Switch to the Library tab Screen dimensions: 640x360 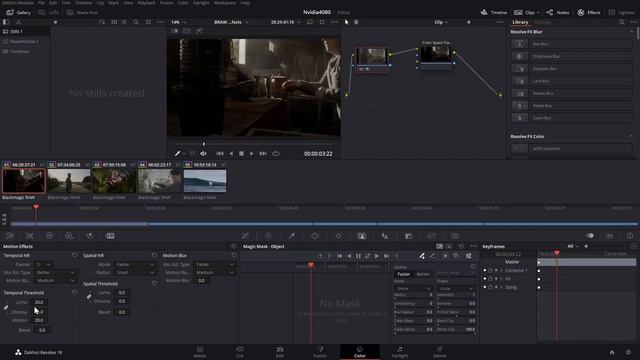point(520,22)
